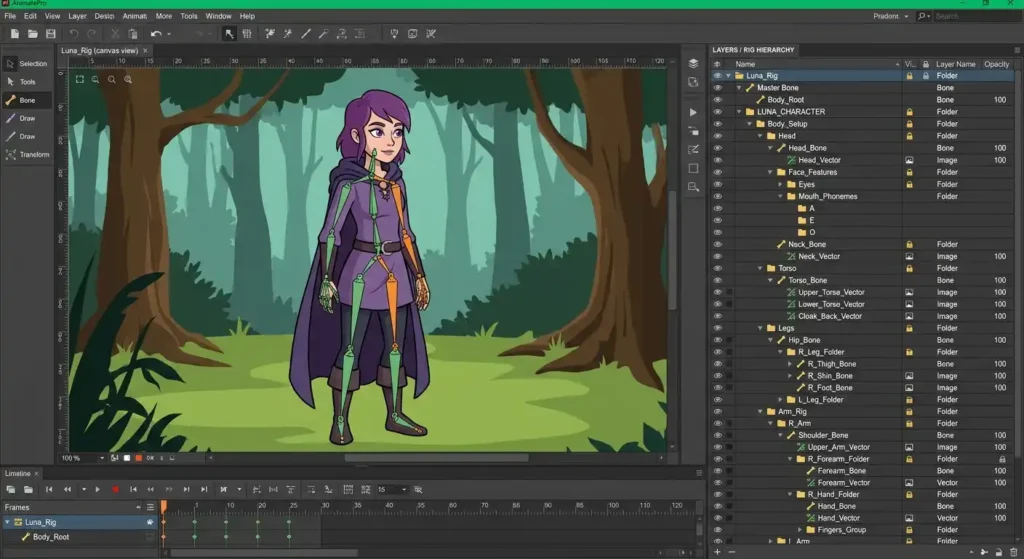
Task: Click the fit-to-frame icon on the canvas
Action: (80, 80)
